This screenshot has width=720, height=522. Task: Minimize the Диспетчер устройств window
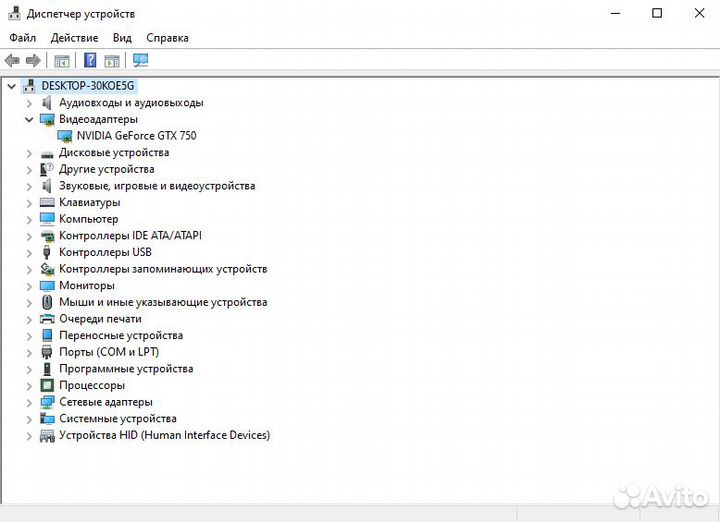pos(615,13)
